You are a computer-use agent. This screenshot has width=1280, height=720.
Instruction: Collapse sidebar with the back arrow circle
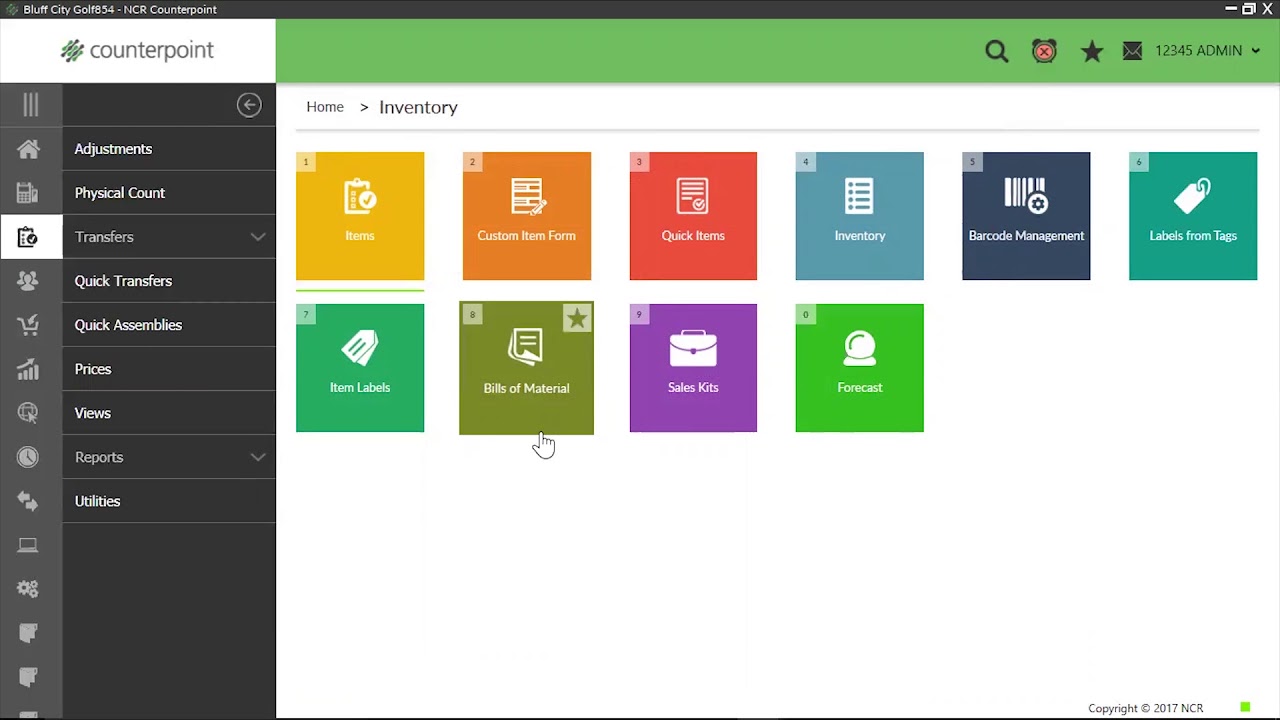(249, 105)
